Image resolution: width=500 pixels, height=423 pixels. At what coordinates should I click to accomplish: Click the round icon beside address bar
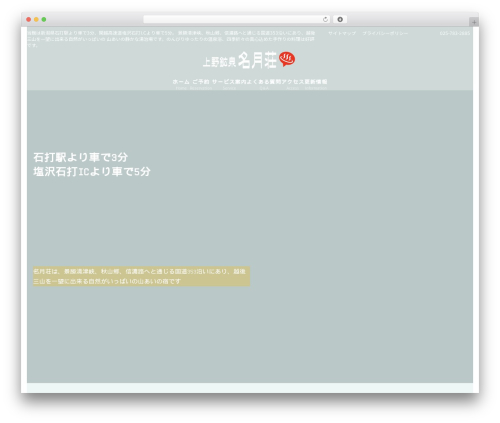[340, 20]
